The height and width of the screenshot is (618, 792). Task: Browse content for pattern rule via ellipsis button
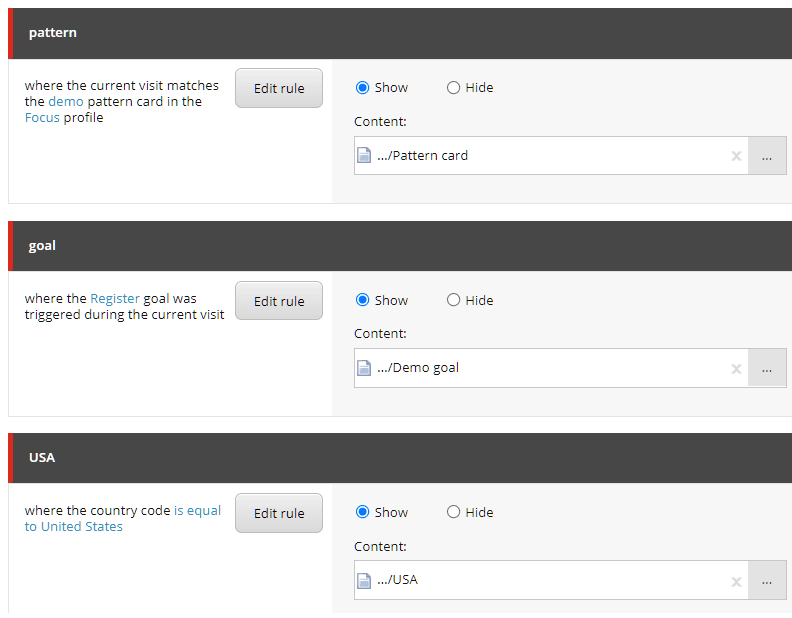(767, 156)
